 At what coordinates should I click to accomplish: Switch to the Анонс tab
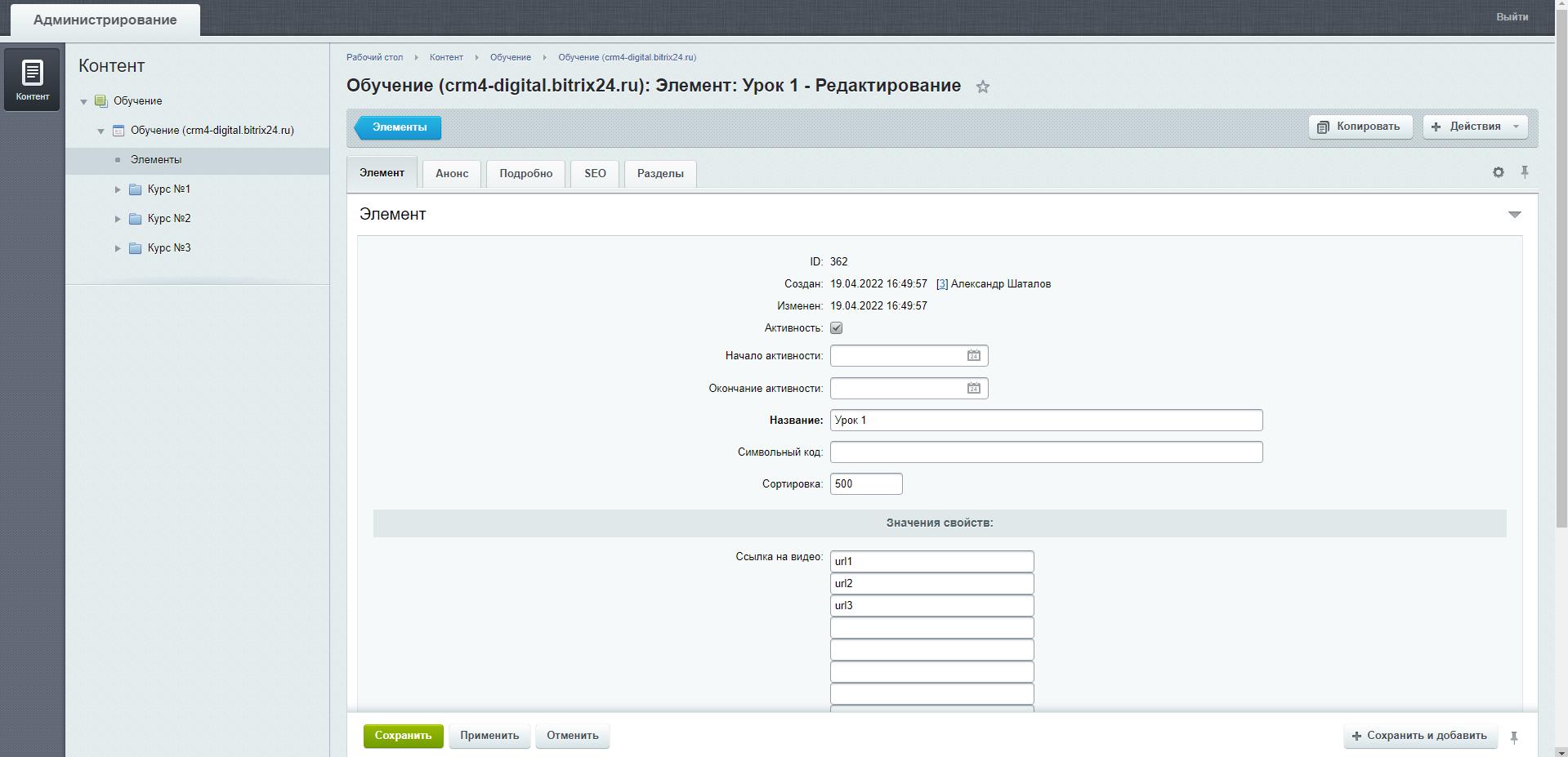pos(452,174)
